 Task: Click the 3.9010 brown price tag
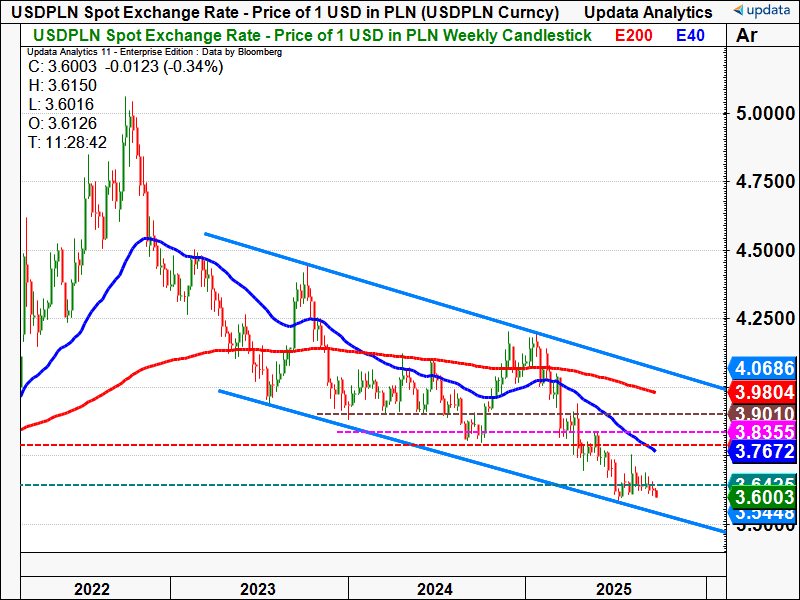[762, 413]
